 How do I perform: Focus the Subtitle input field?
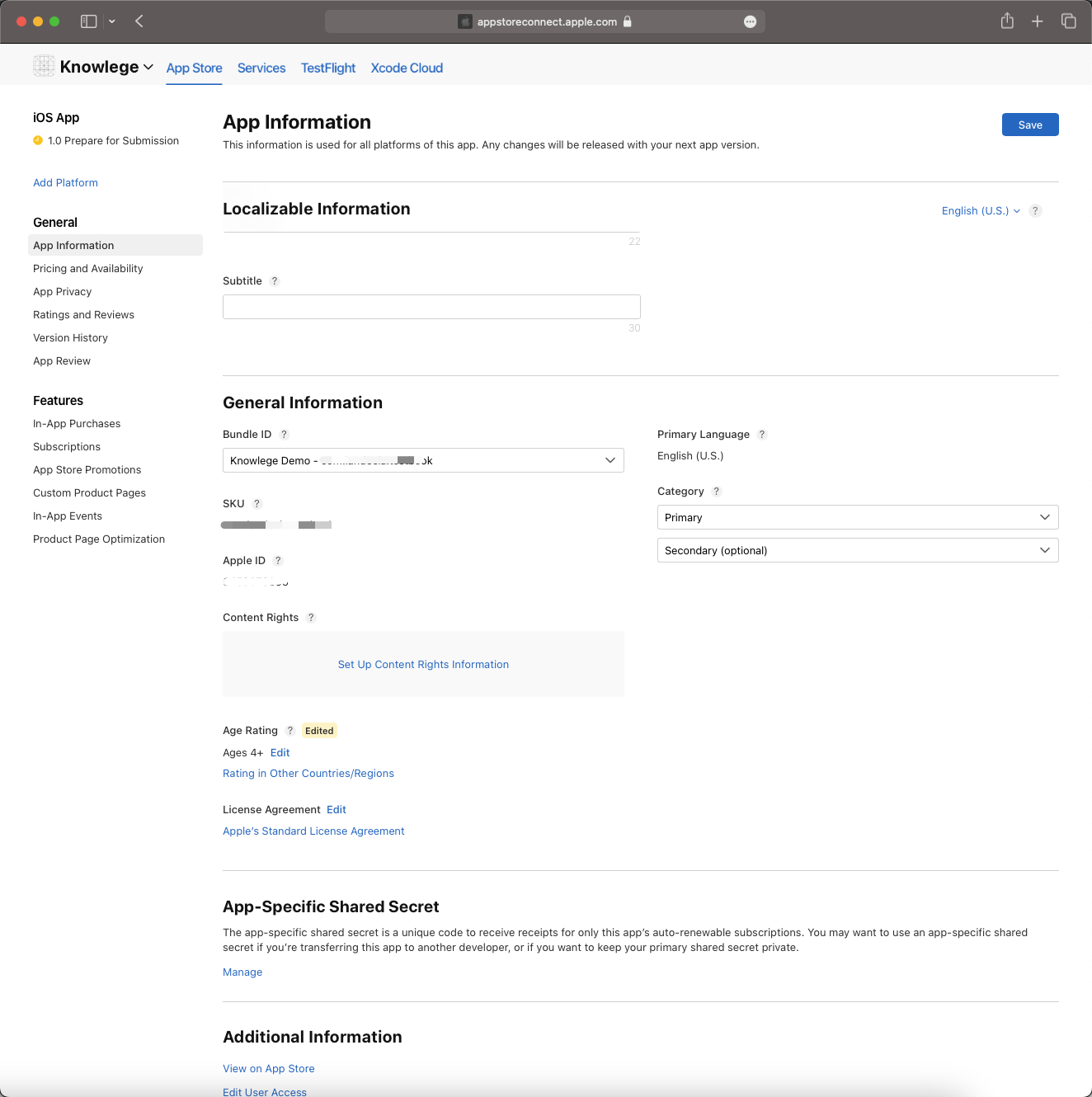click(x=431, y=307)
